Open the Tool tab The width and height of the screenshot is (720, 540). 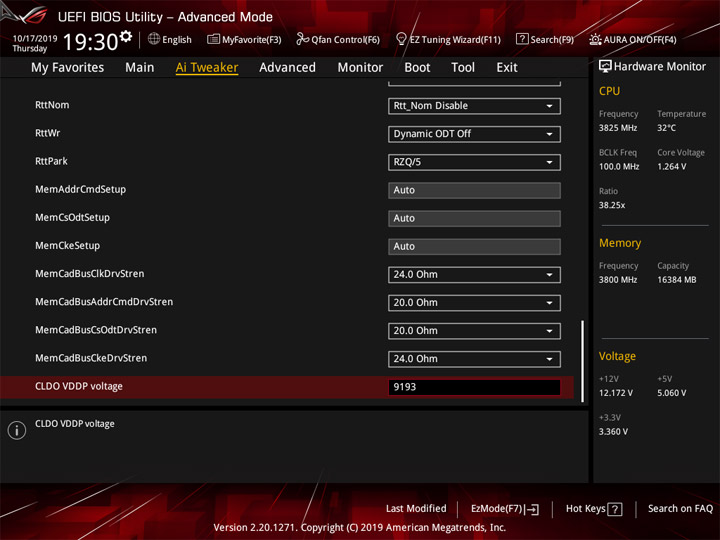coord(463,68)
